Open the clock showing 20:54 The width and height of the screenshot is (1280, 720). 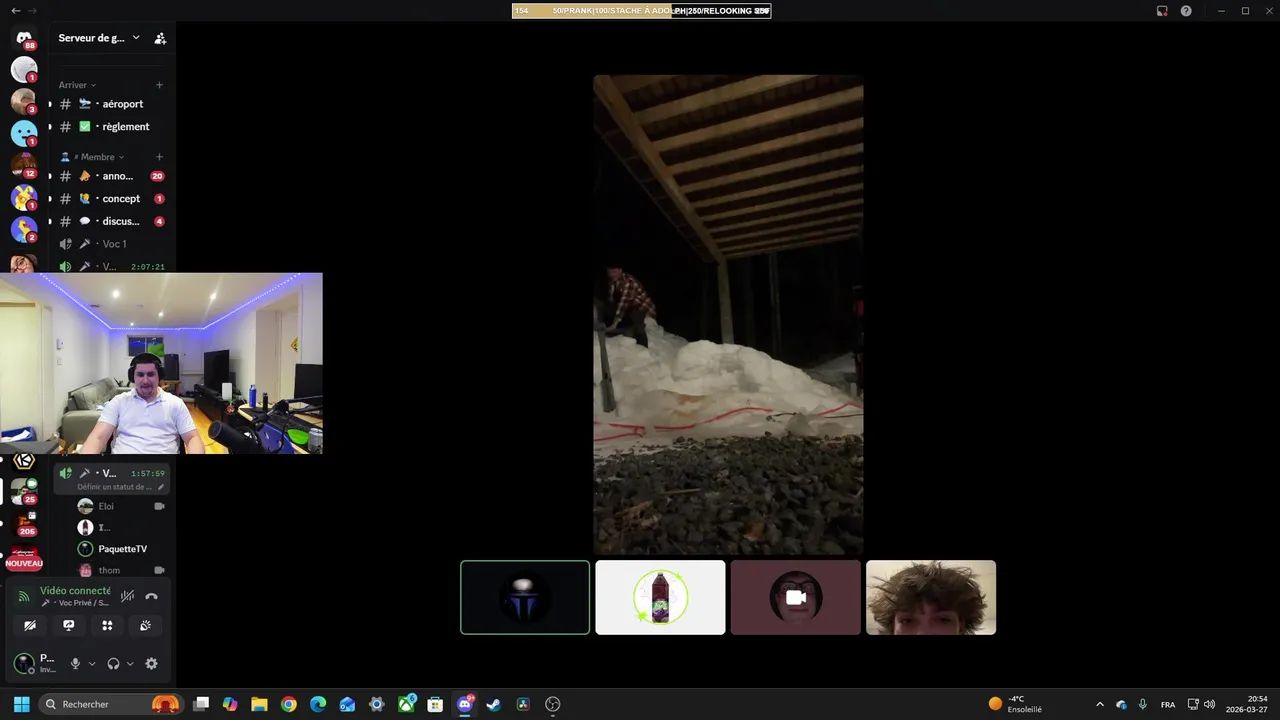point(1248,704)
